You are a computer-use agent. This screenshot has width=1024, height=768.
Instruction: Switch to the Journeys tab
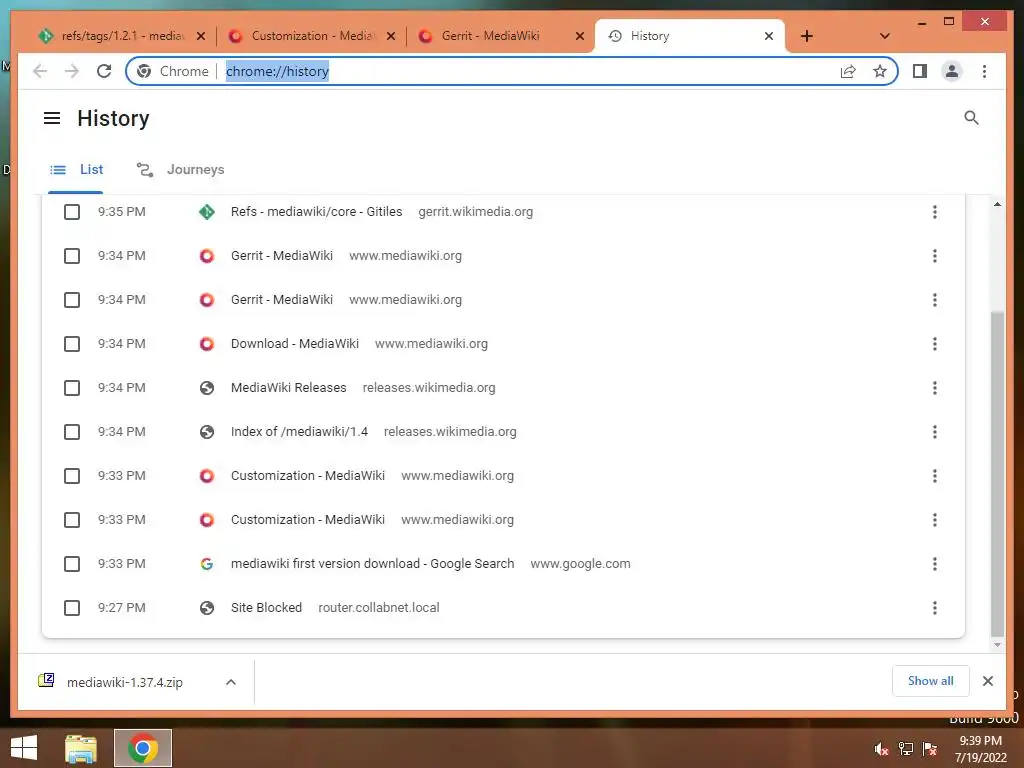(x=180, y=170)
